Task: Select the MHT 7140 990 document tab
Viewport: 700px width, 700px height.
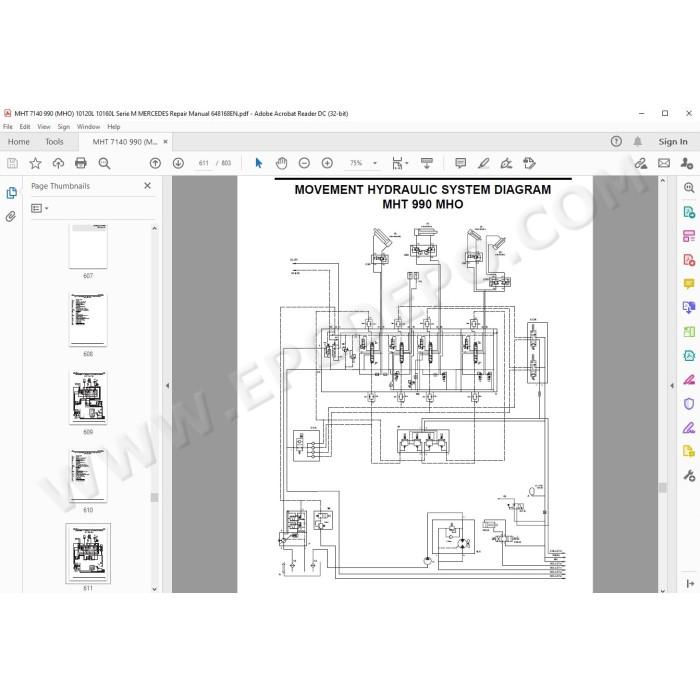Action: click(x=125, y=142)
